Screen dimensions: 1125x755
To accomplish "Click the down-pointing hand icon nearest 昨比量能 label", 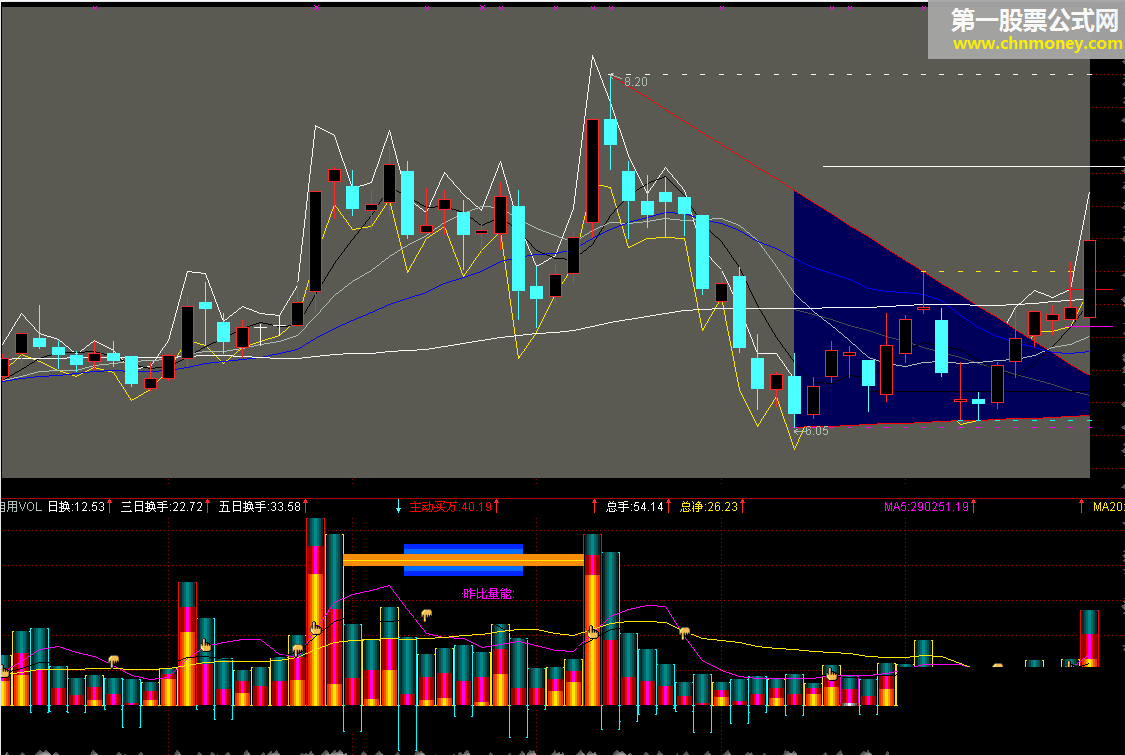I will 427,614.
